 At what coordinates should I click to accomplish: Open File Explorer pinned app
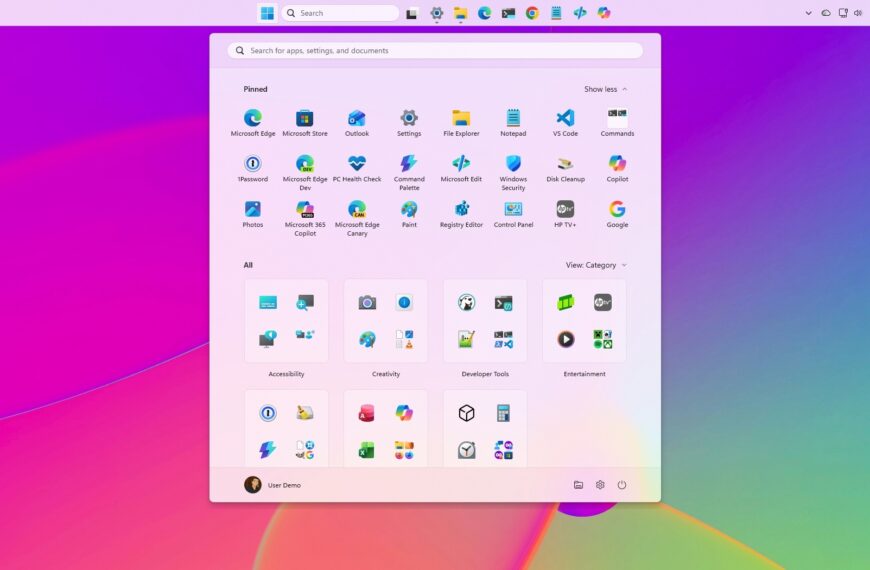tap(461, 123)
